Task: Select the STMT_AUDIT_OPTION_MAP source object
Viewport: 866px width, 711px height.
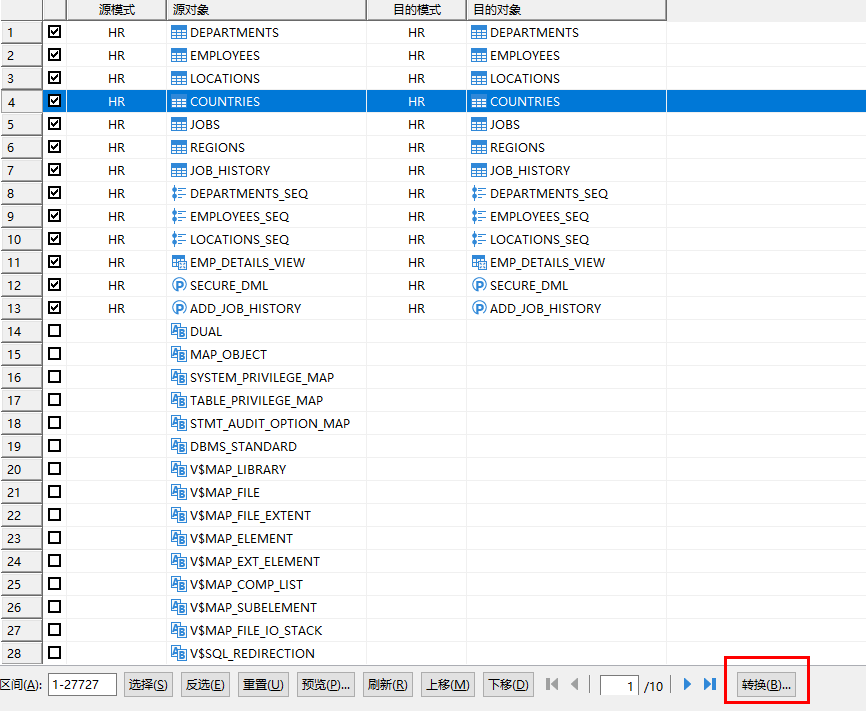Action: pos(270,423)
